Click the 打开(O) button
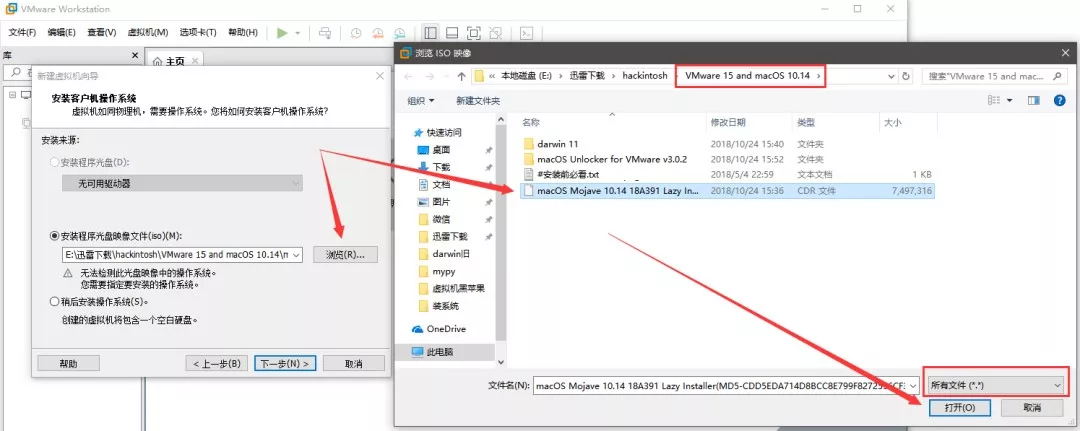 pyautogui.click(x=959, y=408)
